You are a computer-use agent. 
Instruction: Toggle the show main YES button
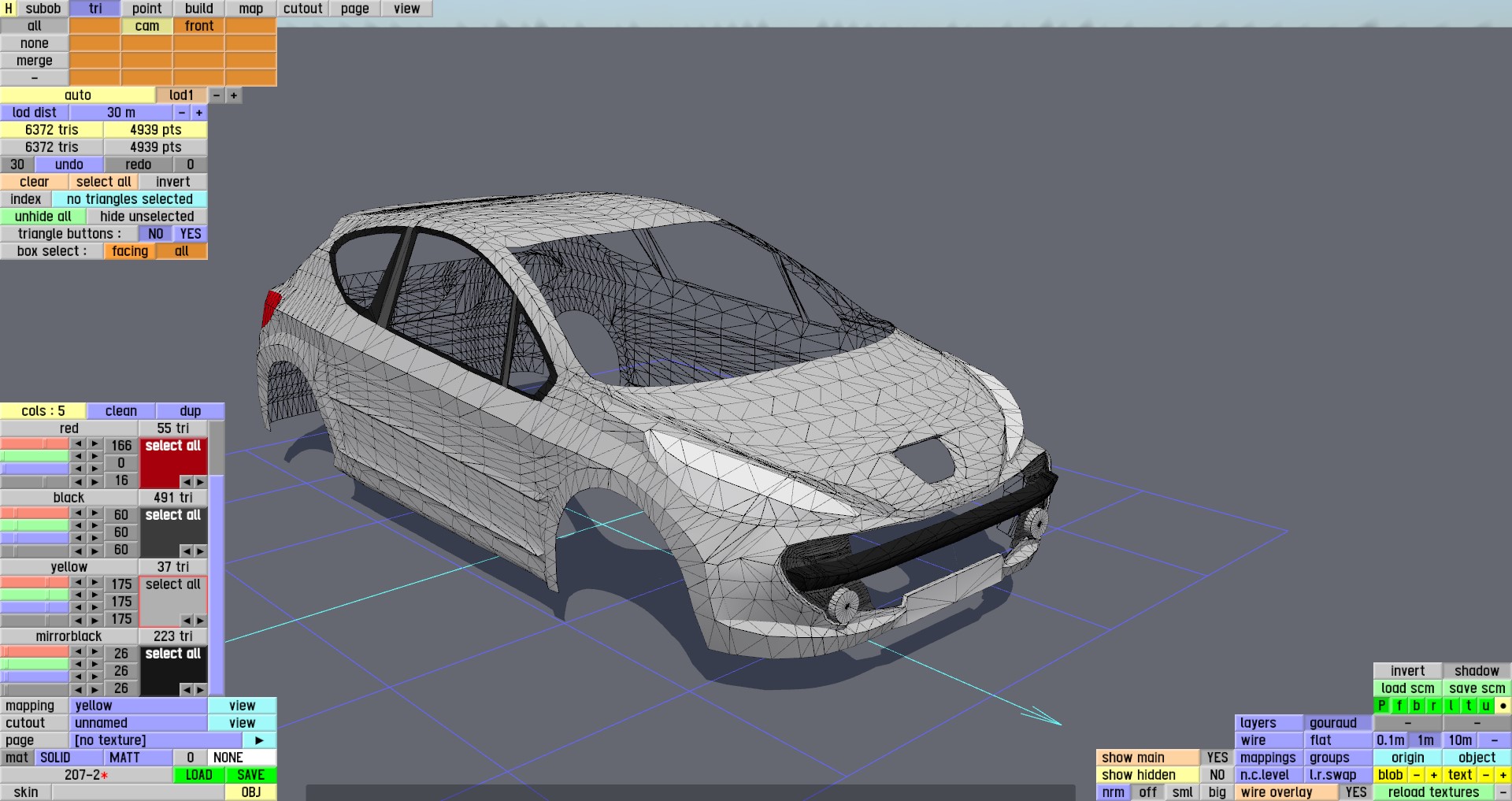click(x=1217, y=758)
